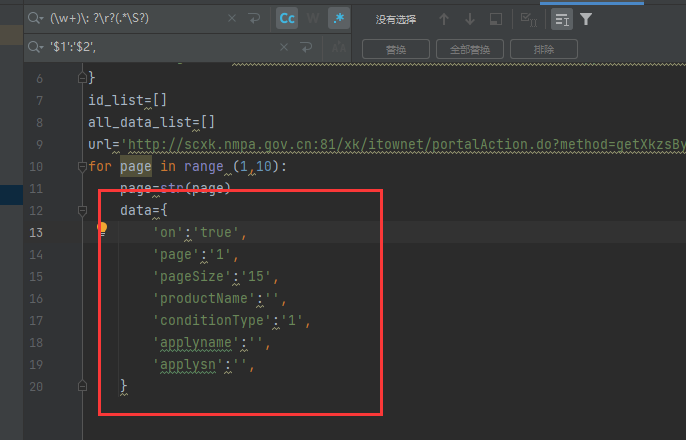The image size is (686, 440).
Task: Collapse the data dict fold marker on line 12
Action: (x=82, y=211)
